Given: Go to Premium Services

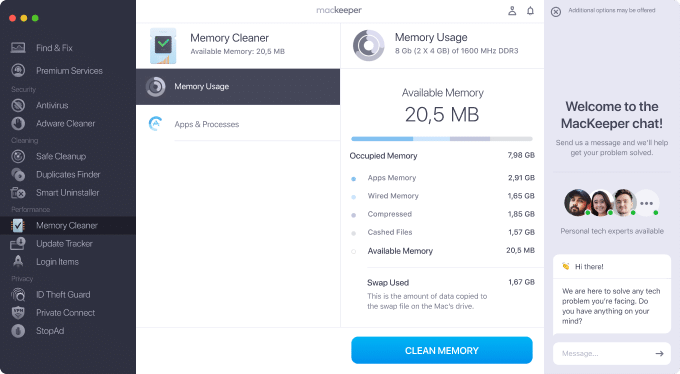Looking at the screenshot, I should [x=69, y=71].
